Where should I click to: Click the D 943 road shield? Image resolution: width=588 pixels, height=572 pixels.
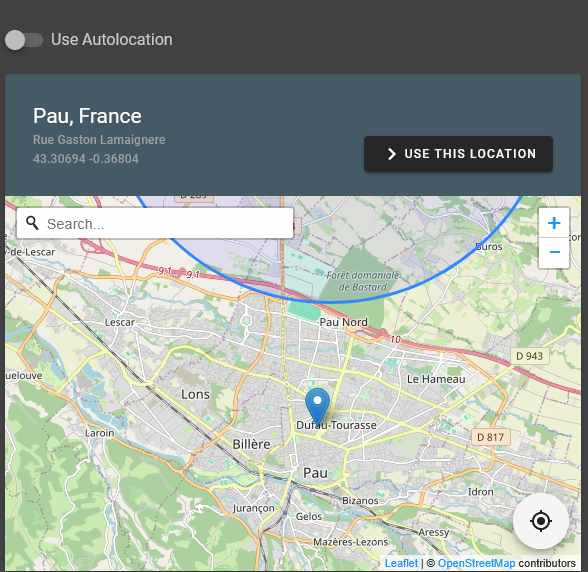pyautogui.click(x=529, y=356)
